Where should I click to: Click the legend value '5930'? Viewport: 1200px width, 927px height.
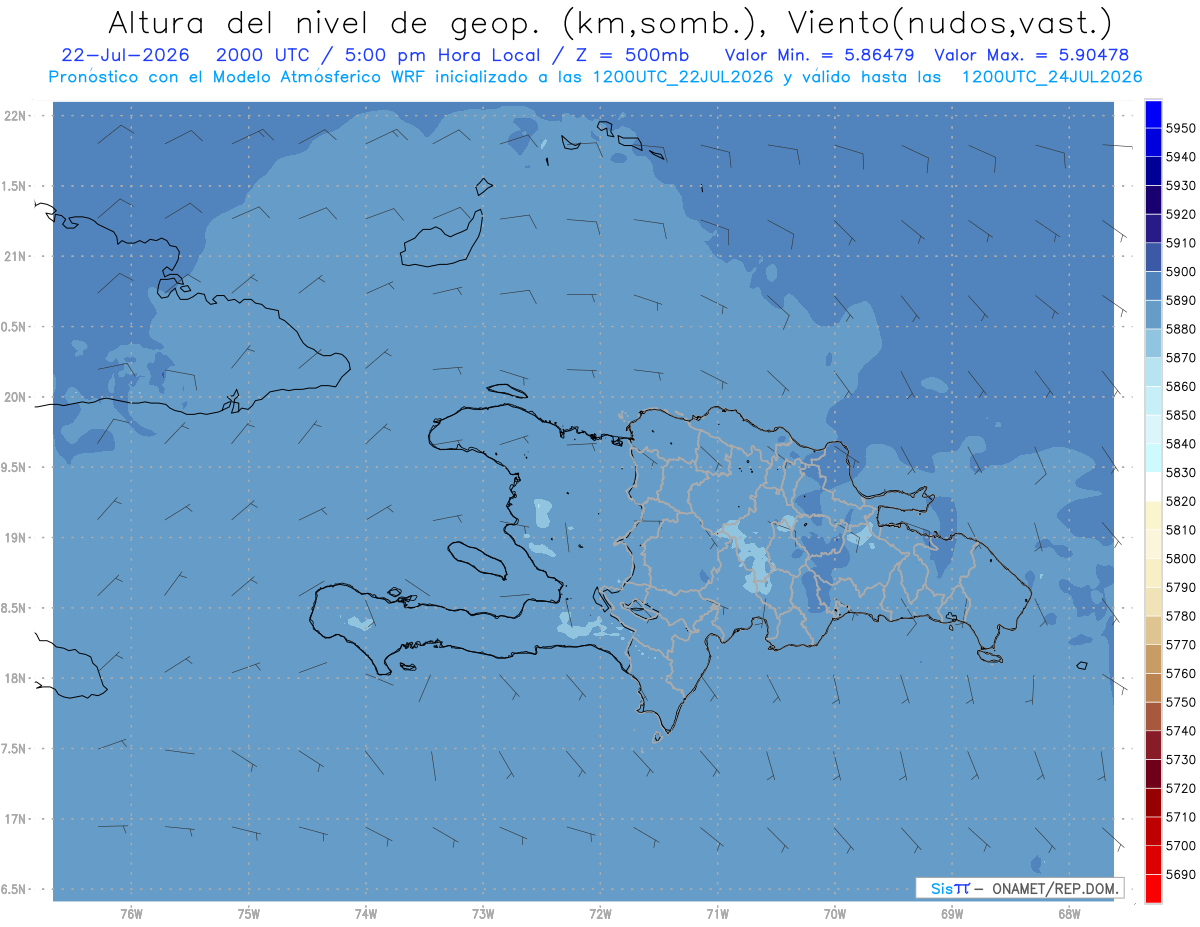pyautogui.click(x=1181, y=186)
